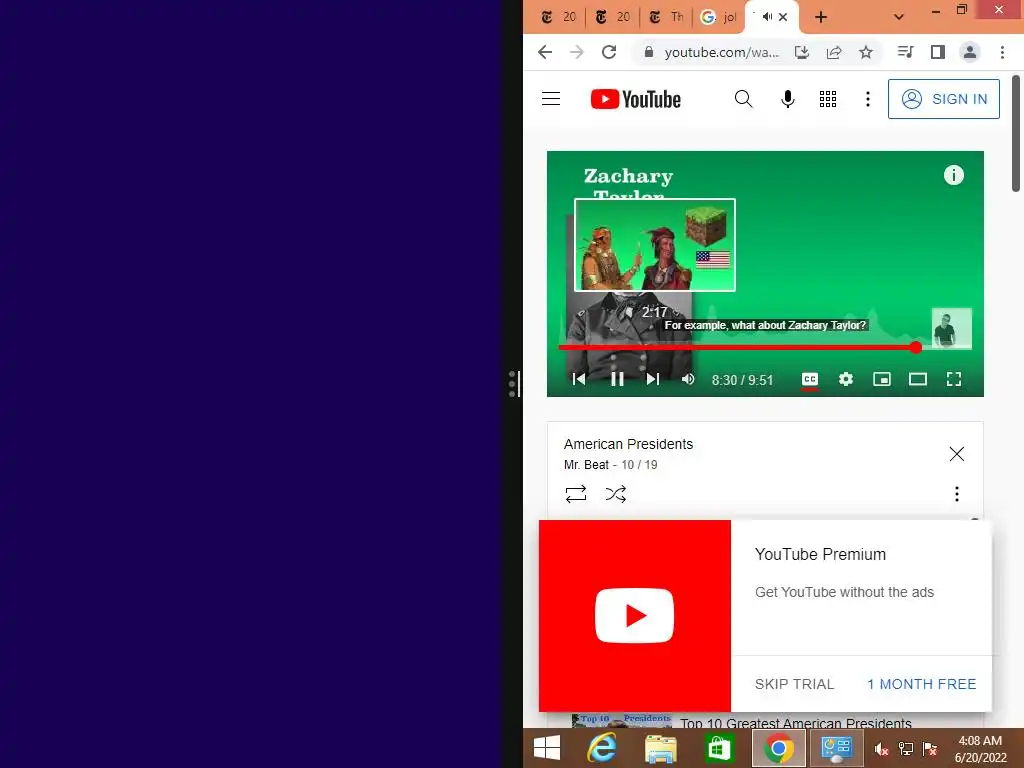Mute the video player volume

688,379
